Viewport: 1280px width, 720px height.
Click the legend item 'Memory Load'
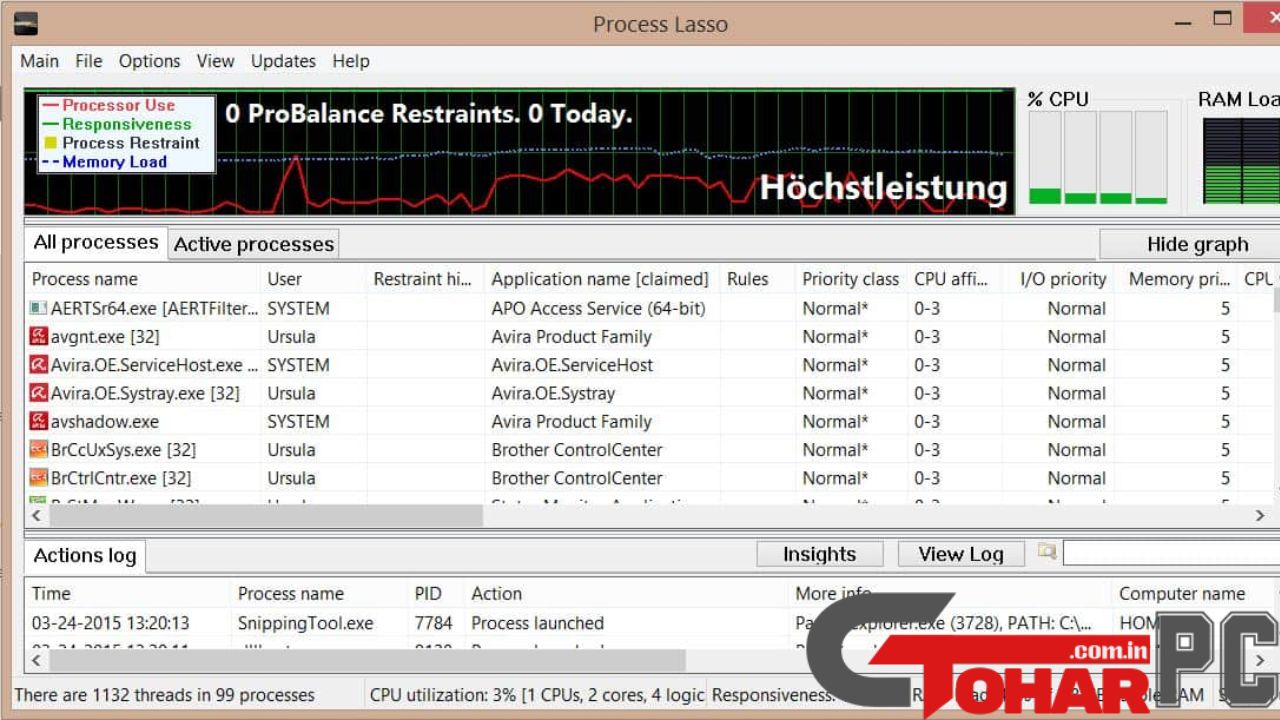coord(114,162)
